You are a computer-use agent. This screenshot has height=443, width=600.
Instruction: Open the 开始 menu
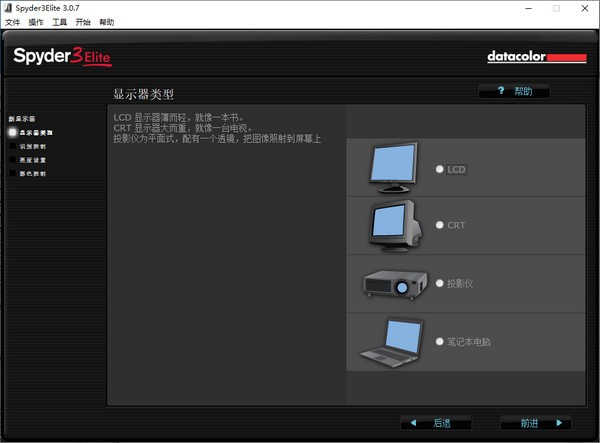point(83,22)
